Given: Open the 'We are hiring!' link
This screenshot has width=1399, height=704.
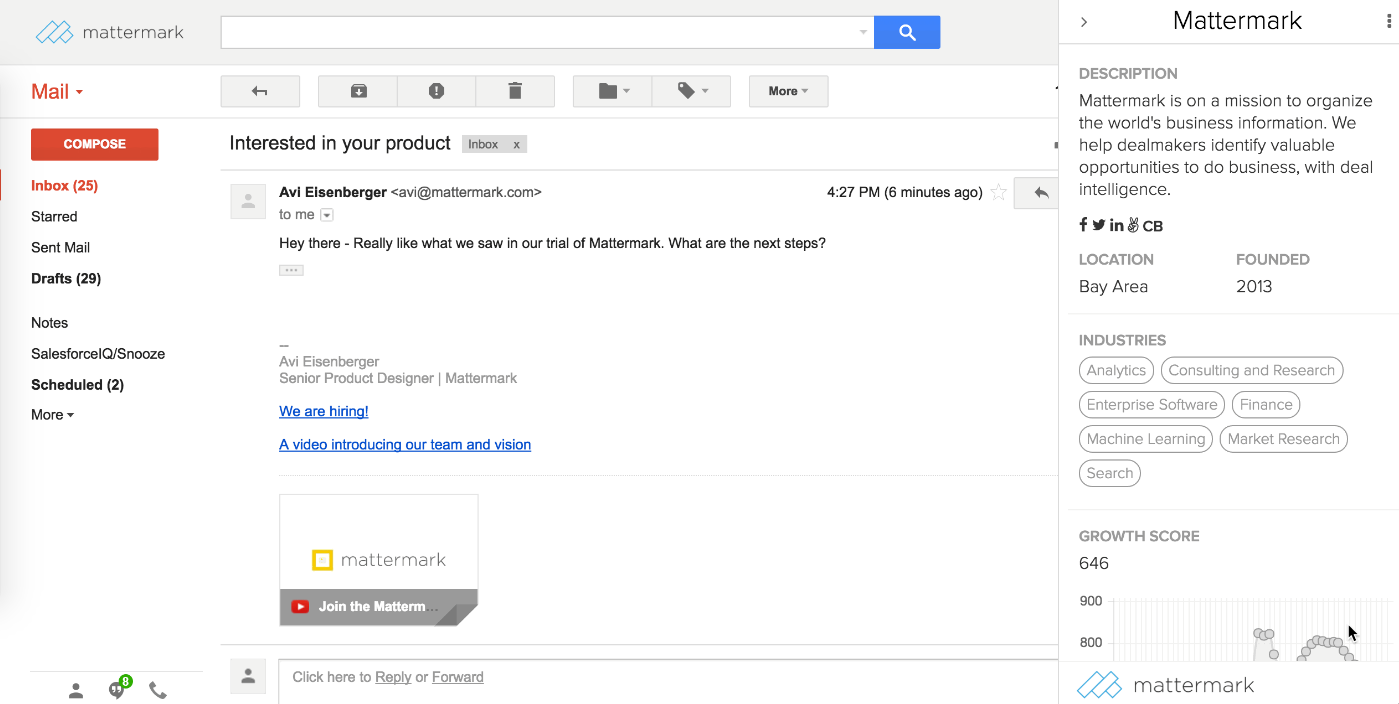Looking at the screenshot, I should pos(324,411).
